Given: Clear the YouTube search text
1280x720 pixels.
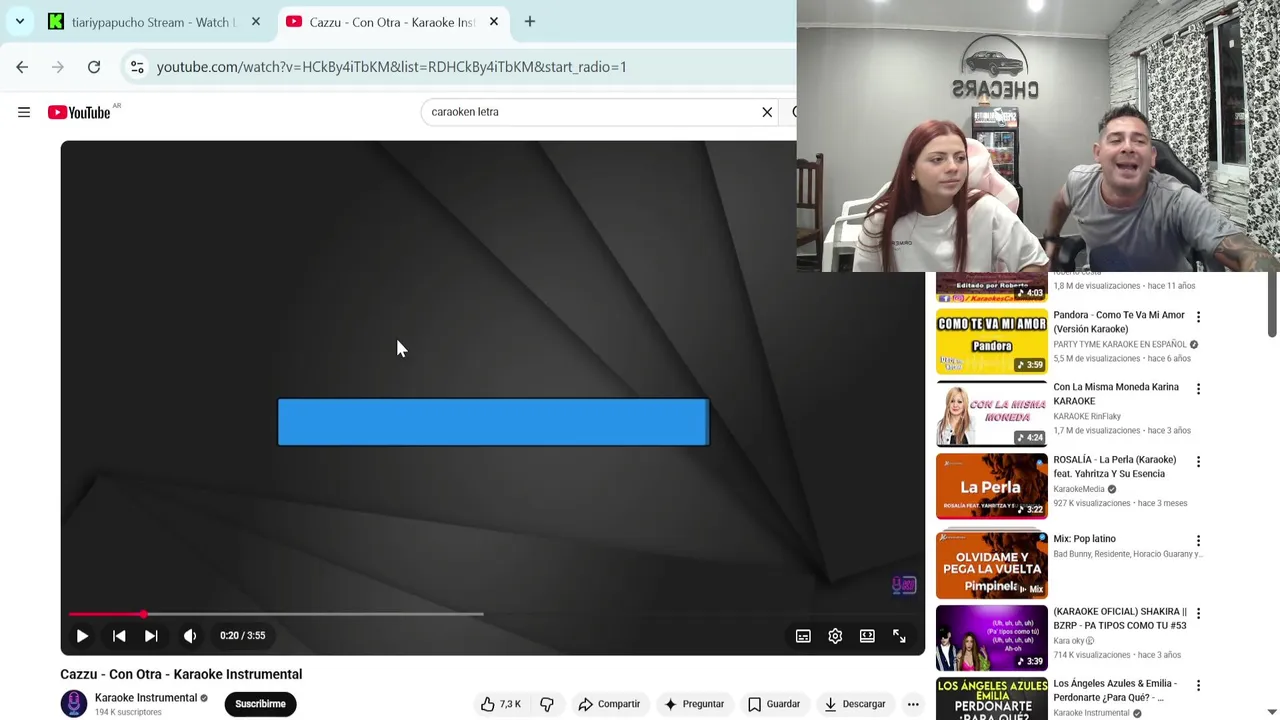Looking at the screenshot, I should [x=767, y=112].
